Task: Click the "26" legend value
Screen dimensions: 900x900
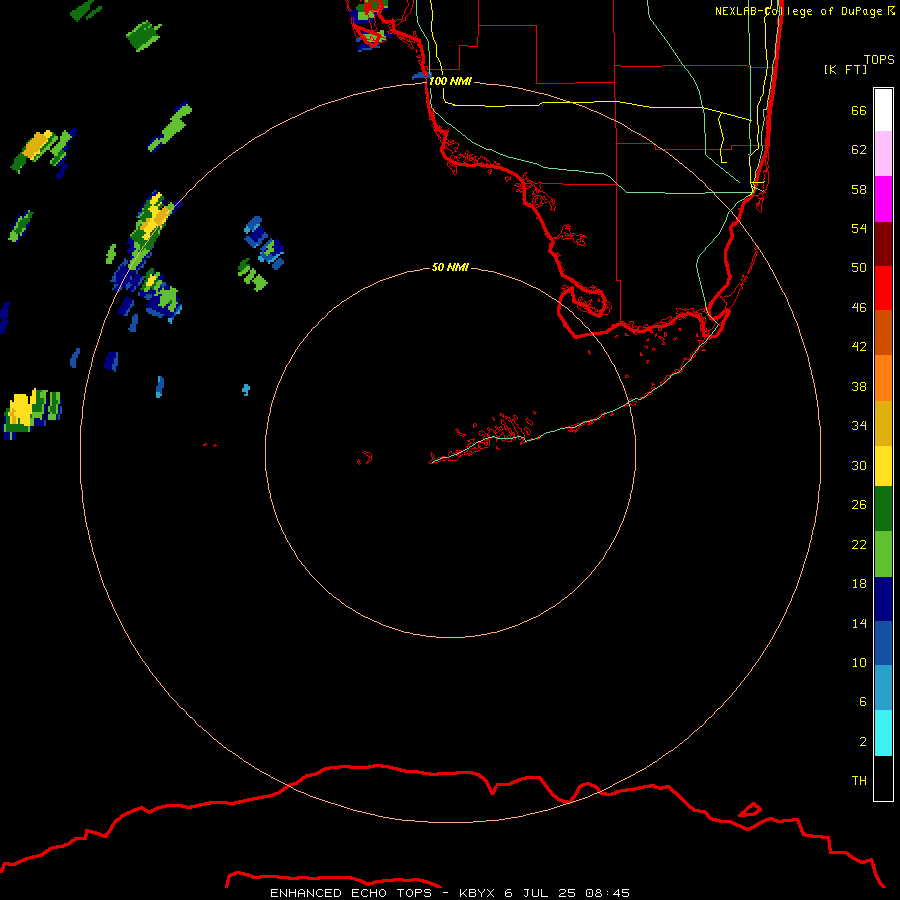Action: tap(859, 505)
